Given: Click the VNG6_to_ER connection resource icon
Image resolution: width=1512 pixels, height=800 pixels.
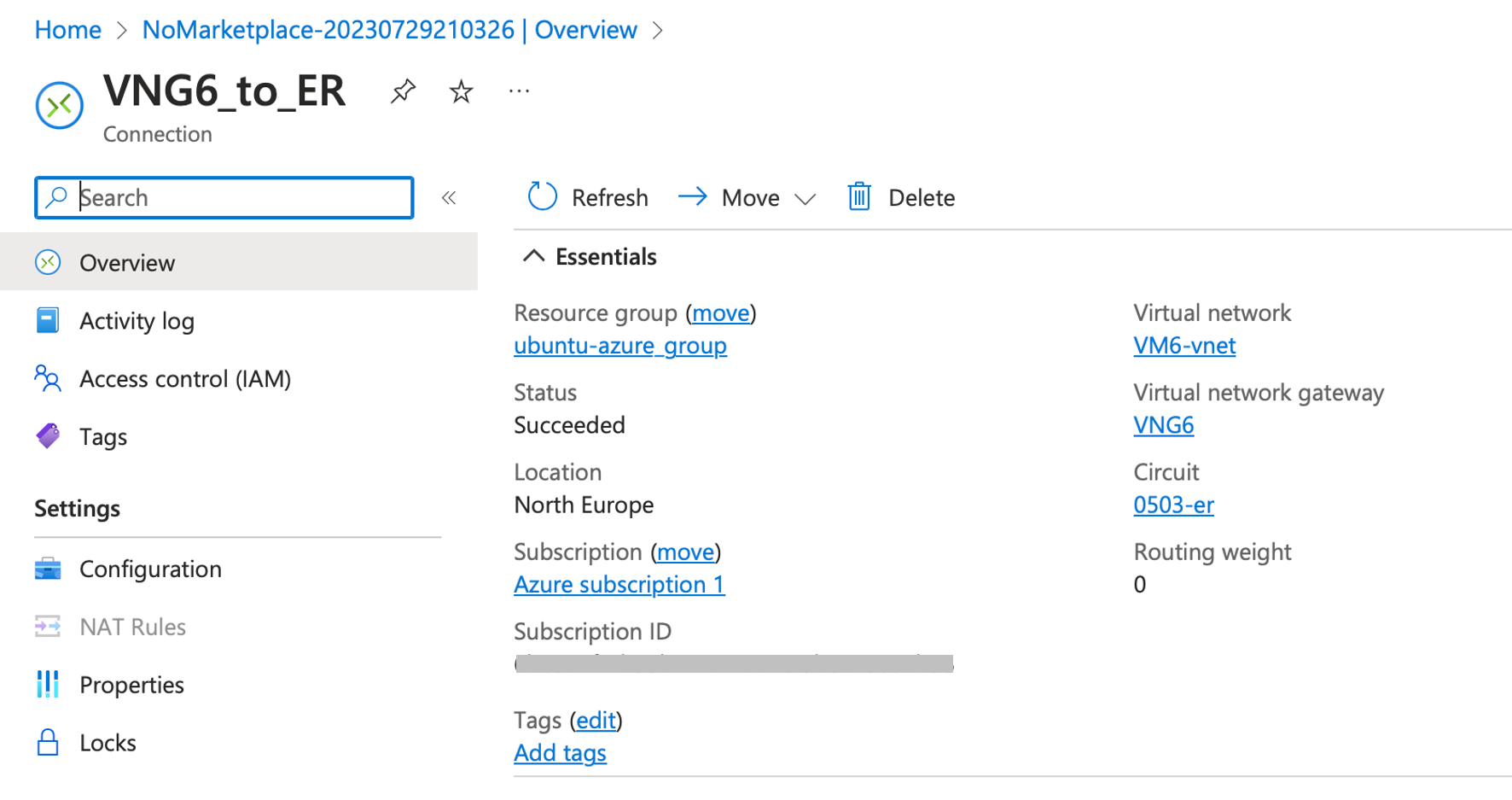Looking at the screenshot, I should coord(60,105).
